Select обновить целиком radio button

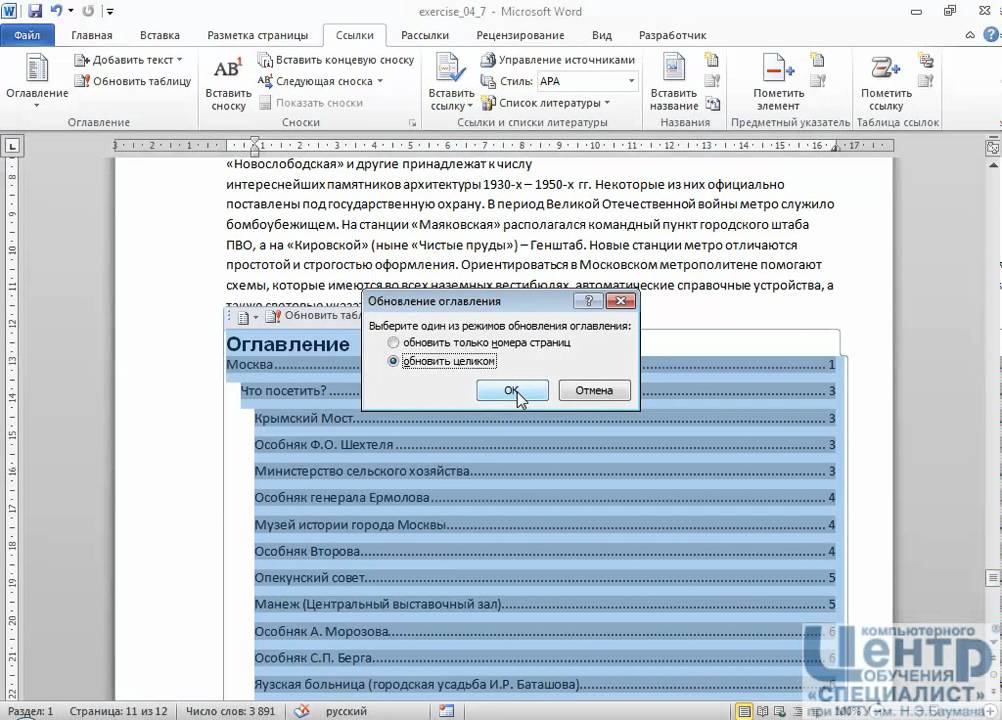pos(393,362)
